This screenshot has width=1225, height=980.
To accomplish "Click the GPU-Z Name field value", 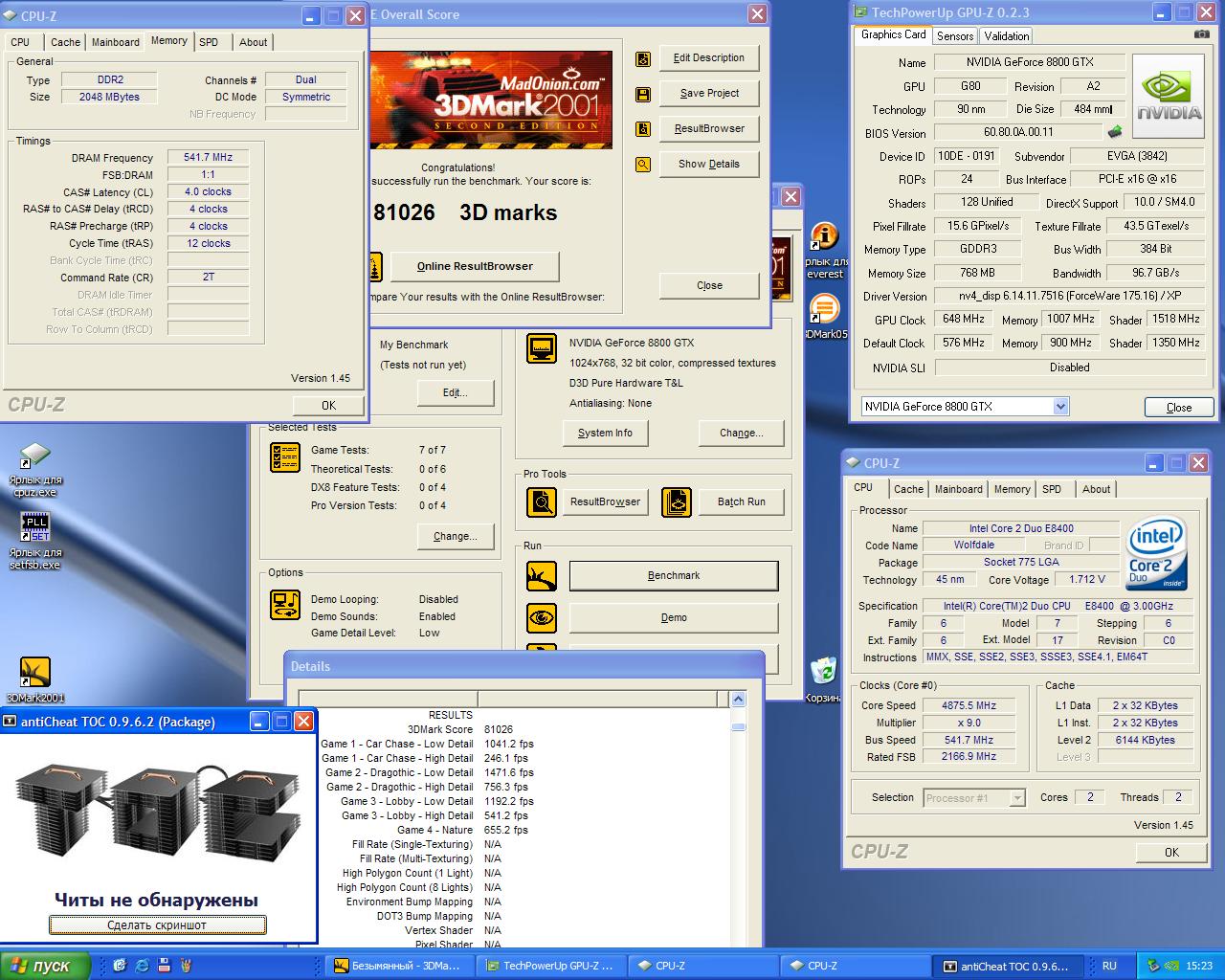I will pos(1029,62).
